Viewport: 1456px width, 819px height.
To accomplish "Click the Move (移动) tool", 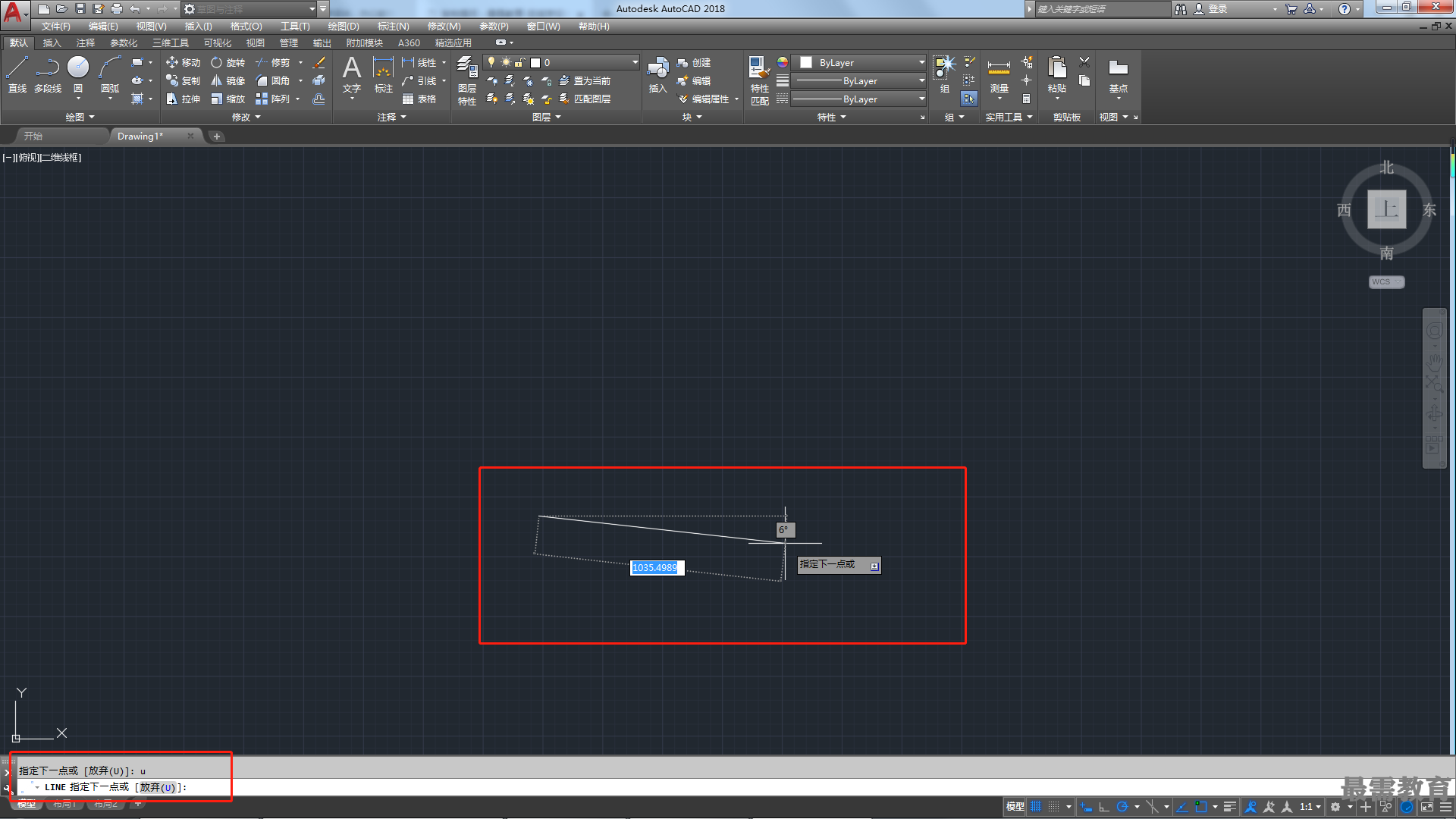I will (x=183, y=63).
